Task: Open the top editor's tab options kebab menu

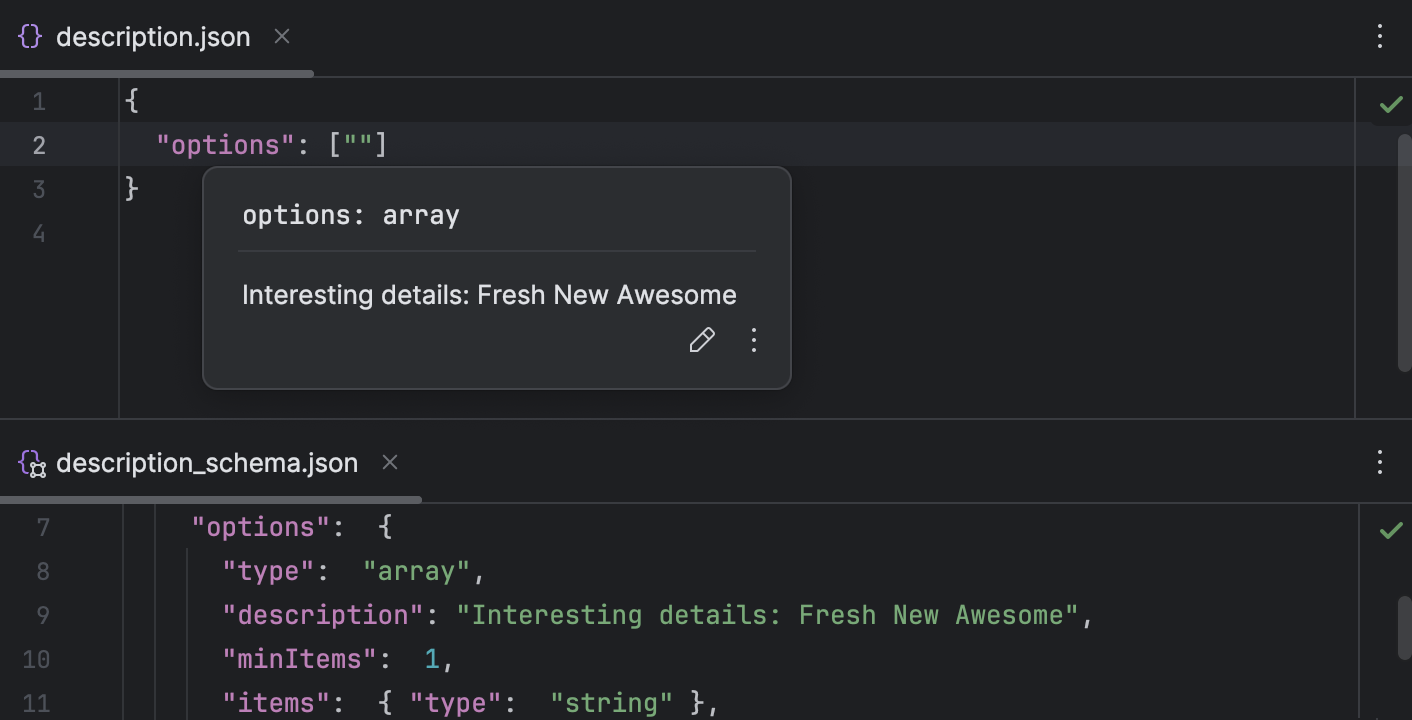Action: [x=1379, y=36]
